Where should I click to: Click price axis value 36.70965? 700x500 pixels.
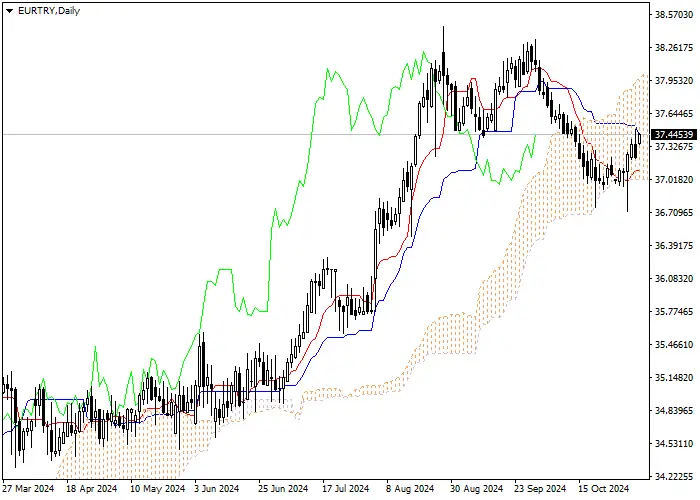click(x=674, y=212)
